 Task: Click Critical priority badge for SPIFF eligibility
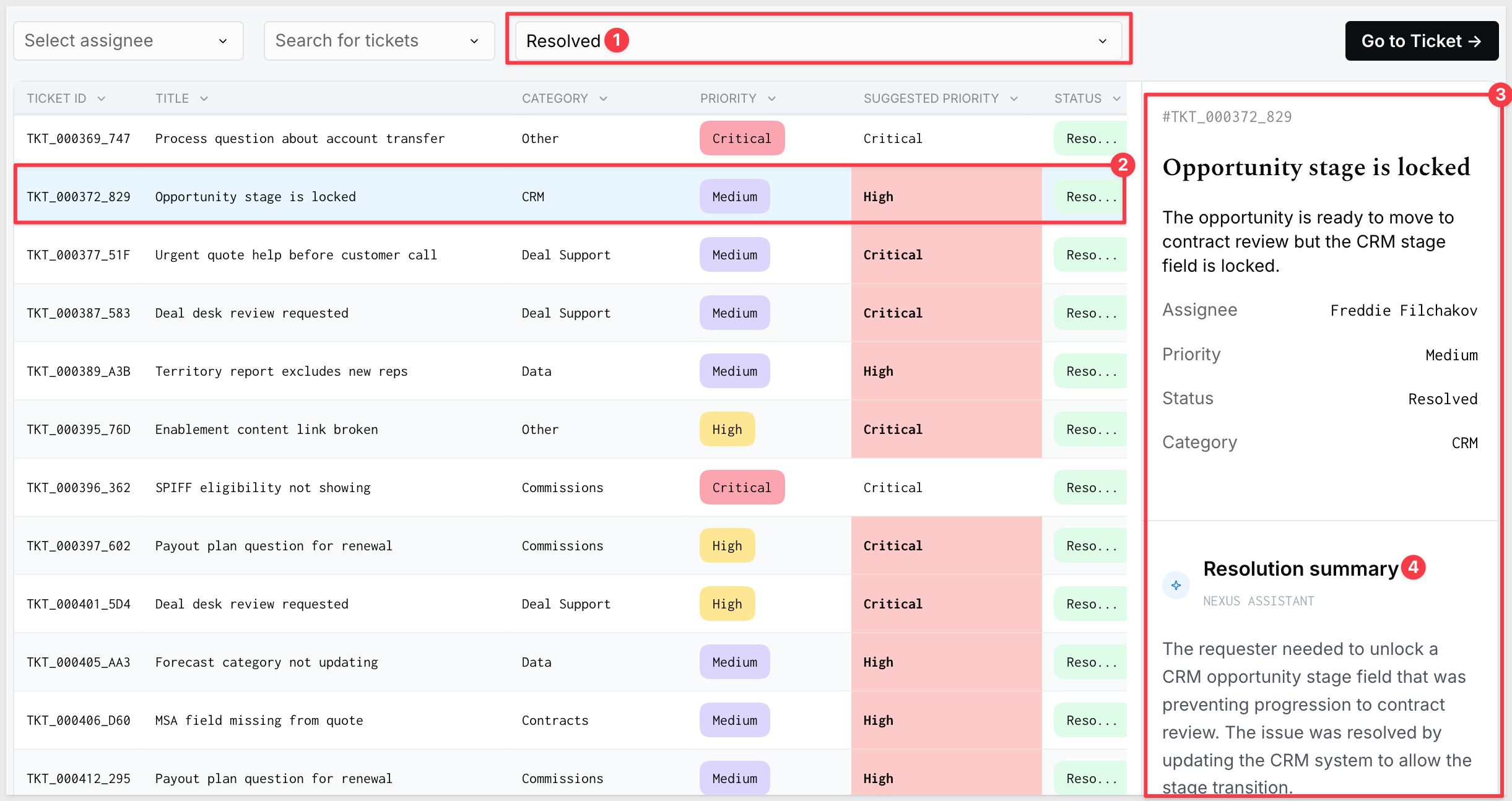pos(742,487)
